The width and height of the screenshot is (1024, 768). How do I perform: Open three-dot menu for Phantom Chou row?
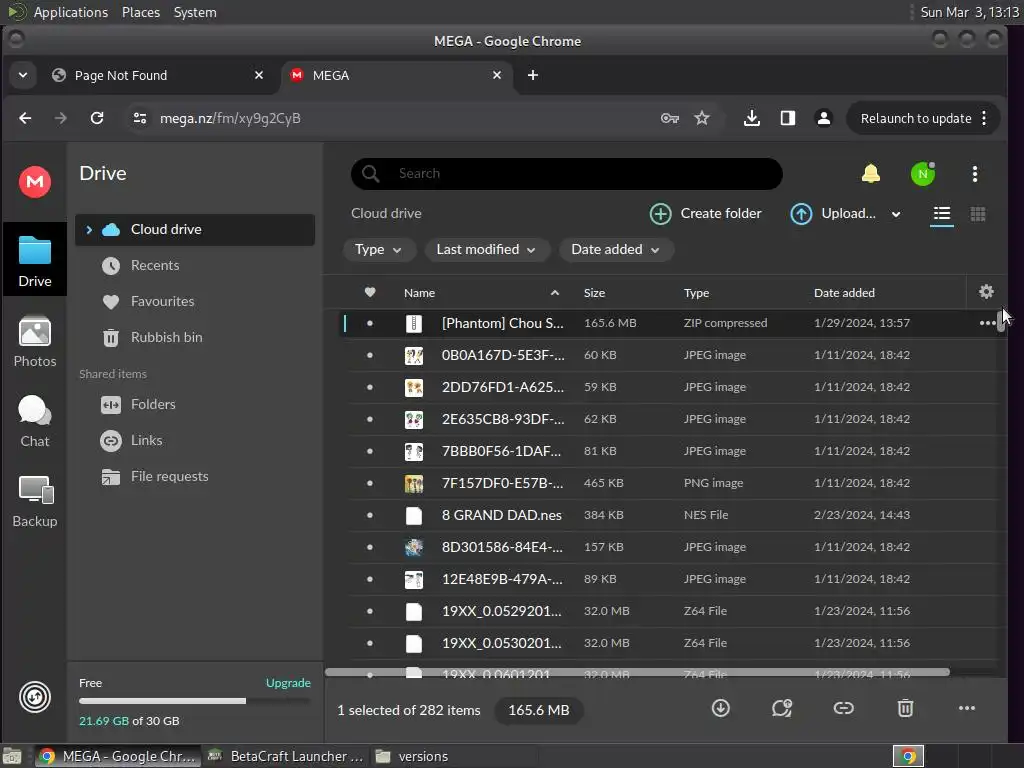(987, 323)
